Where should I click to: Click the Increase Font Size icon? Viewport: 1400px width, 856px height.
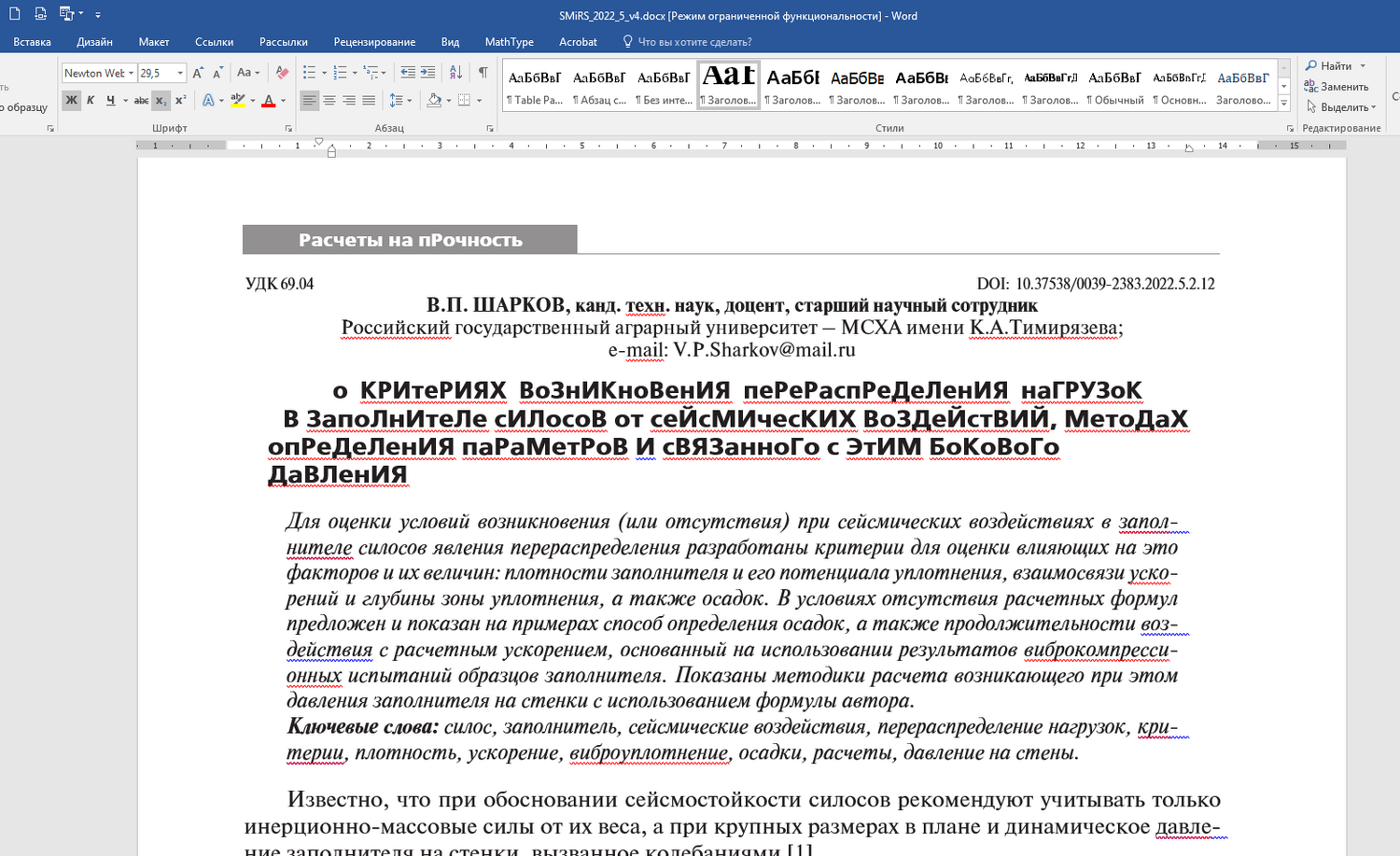tap(198, 73)
